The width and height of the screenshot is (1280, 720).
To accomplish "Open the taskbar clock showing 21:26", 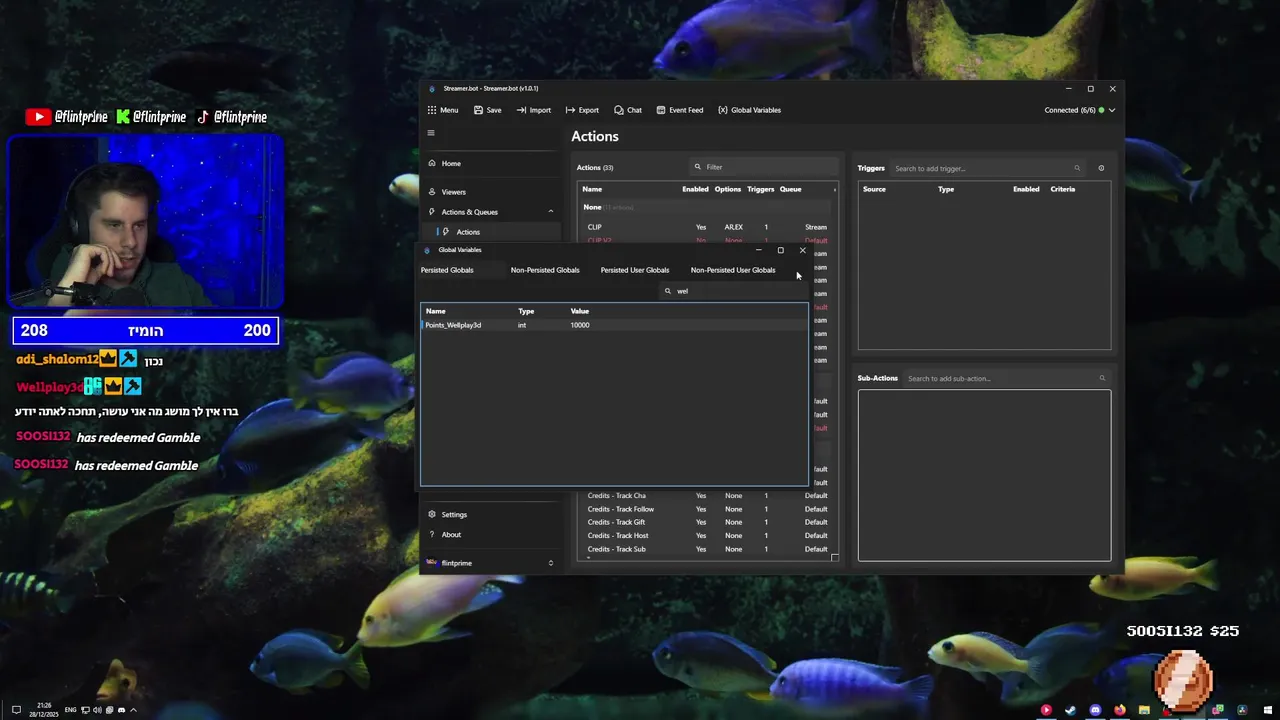I will [46, 710].
